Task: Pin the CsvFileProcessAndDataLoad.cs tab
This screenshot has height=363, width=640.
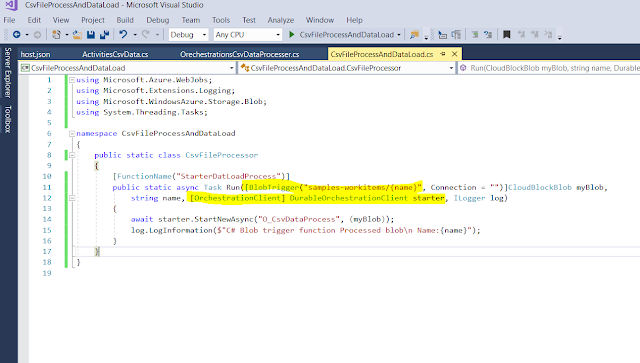Action: pyautogui.click(x=443, y=54)
